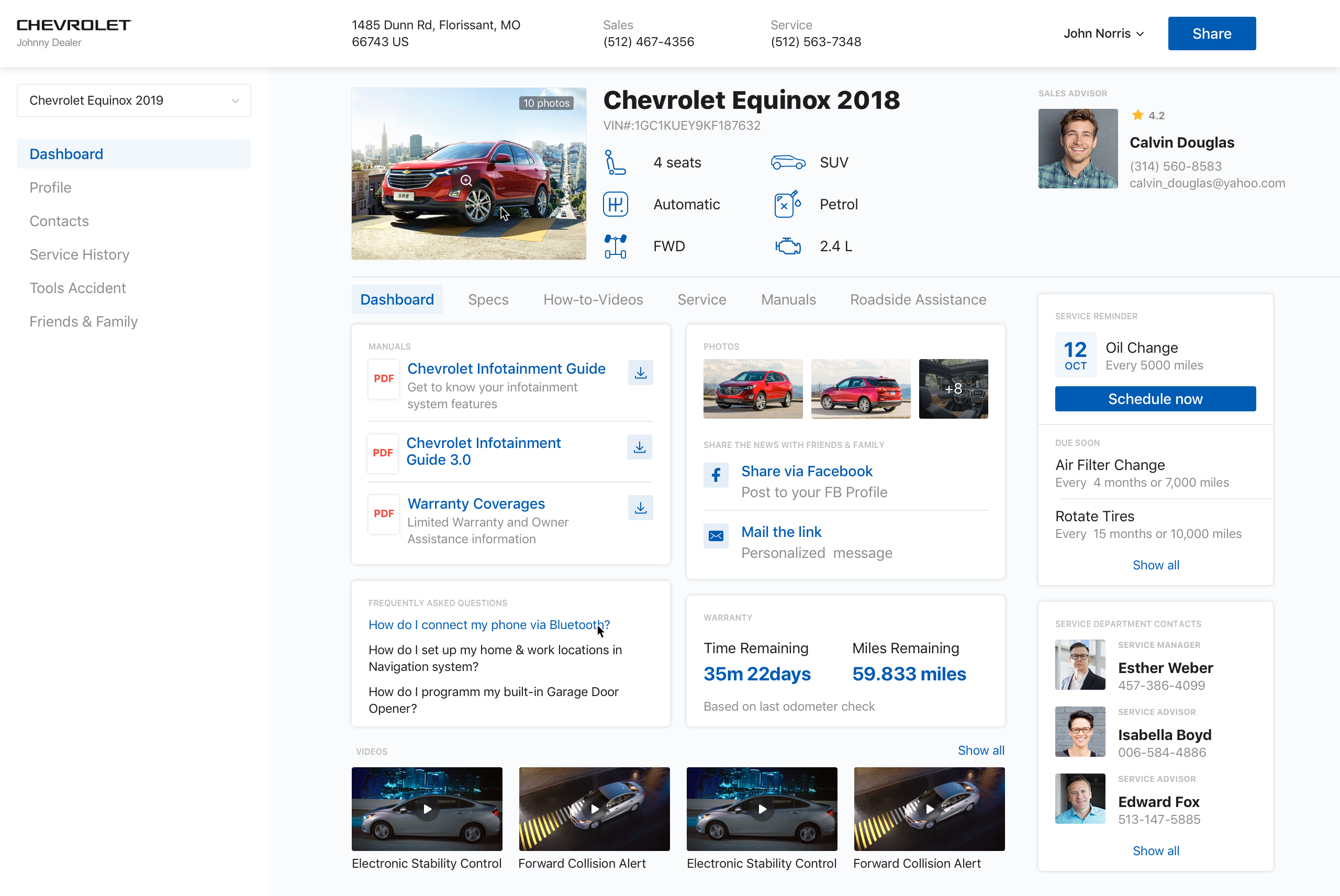Click the engine displacement 2.4L icon
Viewport: 1340px width, 896px height.
[x=789, y=245]
